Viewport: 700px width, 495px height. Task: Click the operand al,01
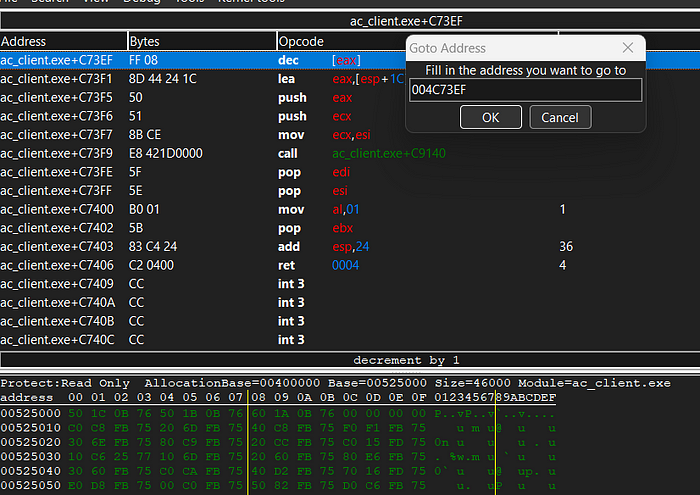[x=346, y=209]
